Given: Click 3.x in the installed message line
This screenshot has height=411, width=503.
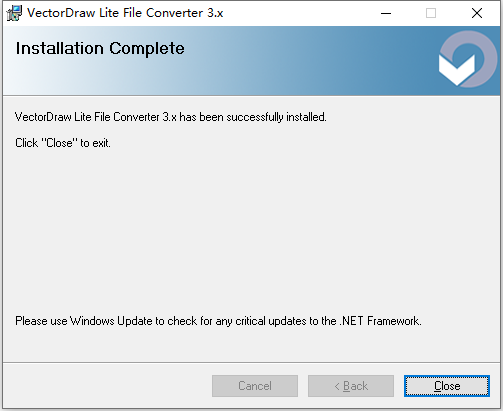Looking at the screenshot, I should [169, 117].
